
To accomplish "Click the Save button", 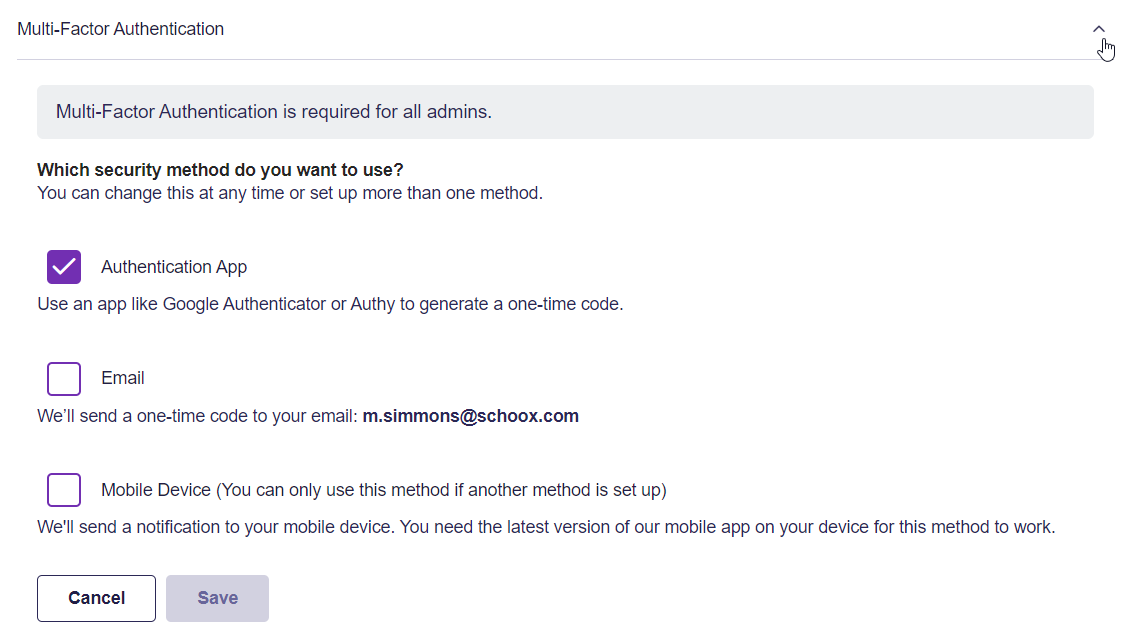I will 218,598.
